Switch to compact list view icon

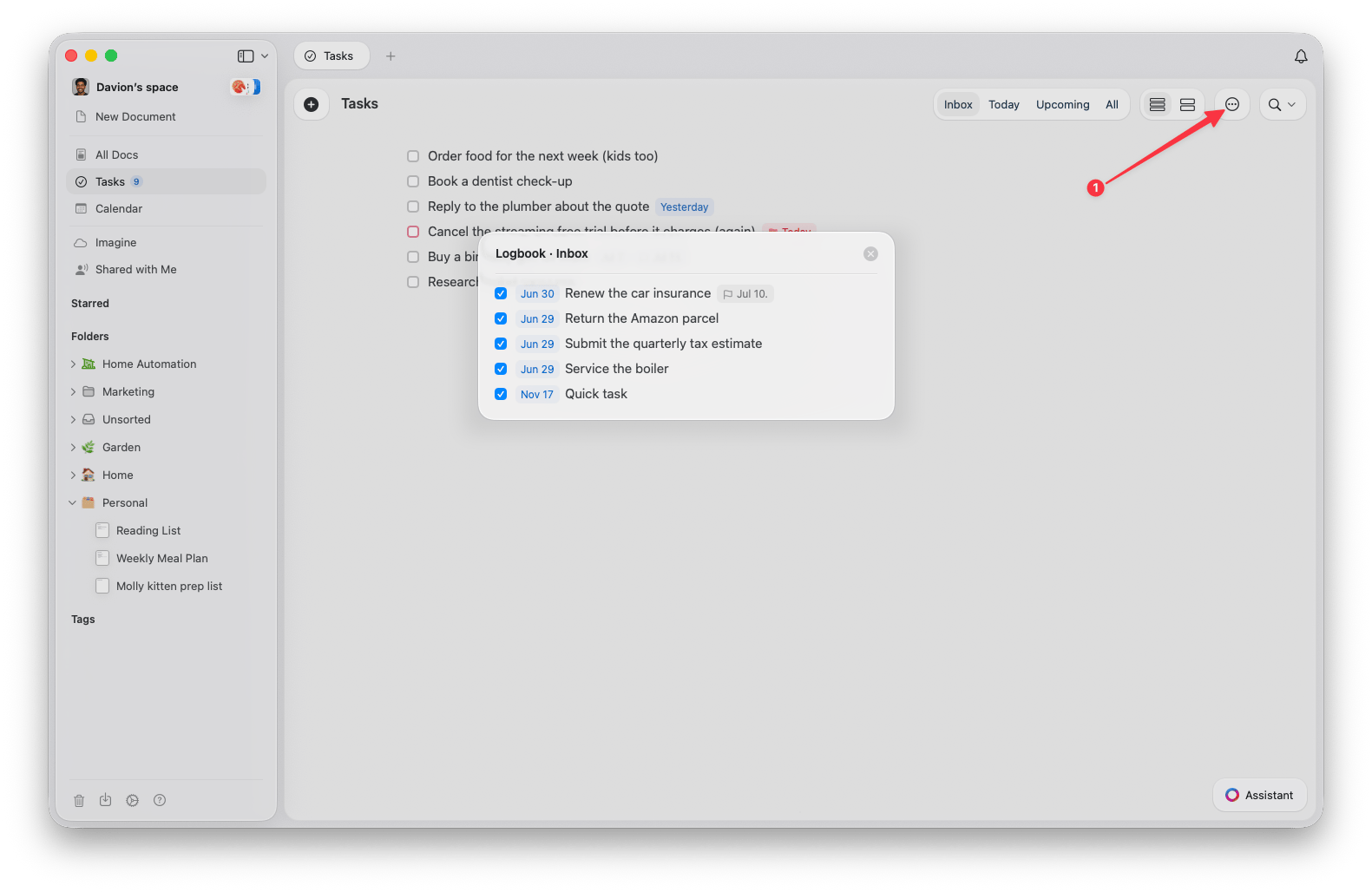tap(1157, 104)
